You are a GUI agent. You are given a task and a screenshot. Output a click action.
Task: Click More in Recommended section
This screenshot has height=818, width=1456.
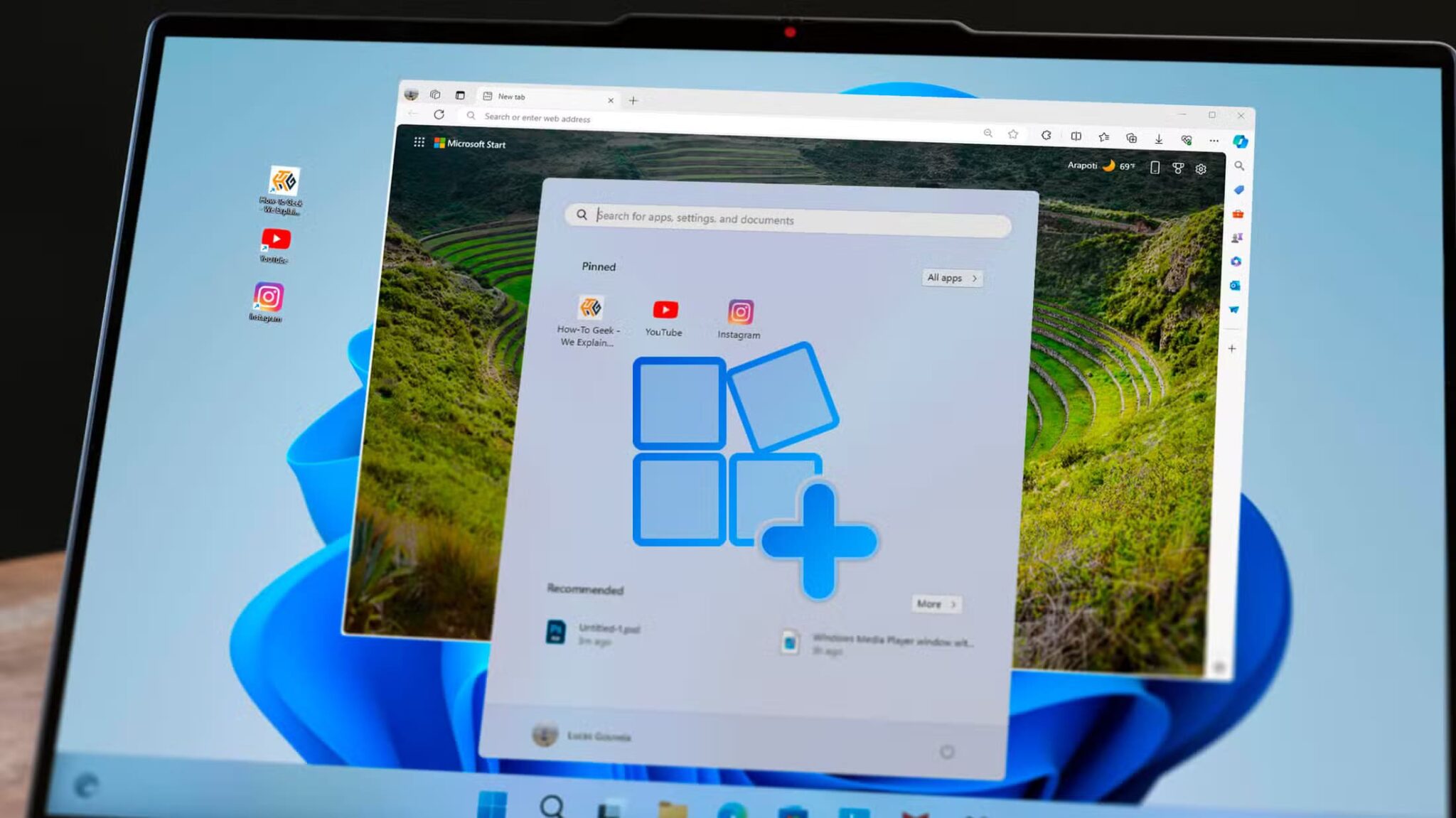coord(936,604)
